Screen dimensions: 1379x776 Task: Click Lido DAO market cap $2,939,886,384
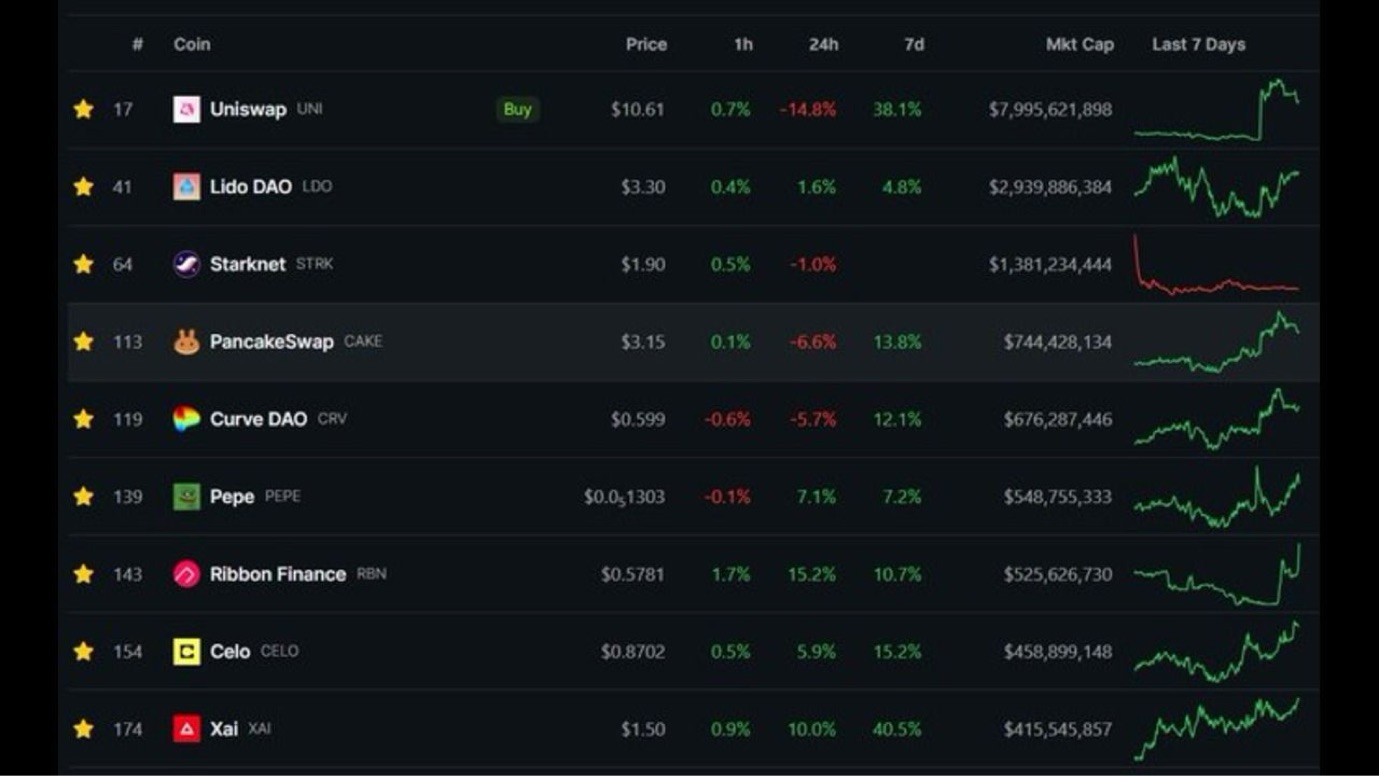1050,187
